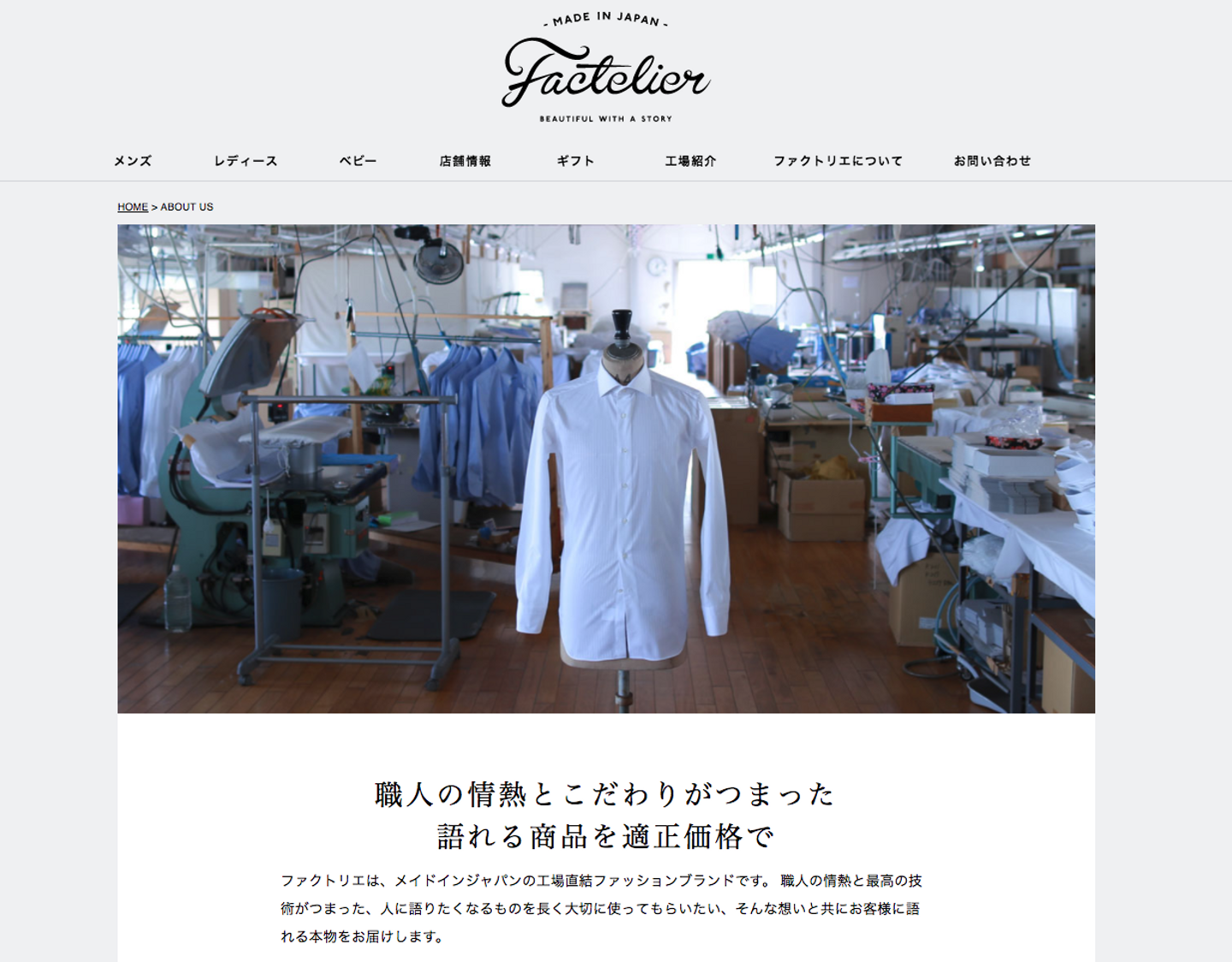
Task: Open ファクトリエについて page link
Action: (x=838, y=161)
